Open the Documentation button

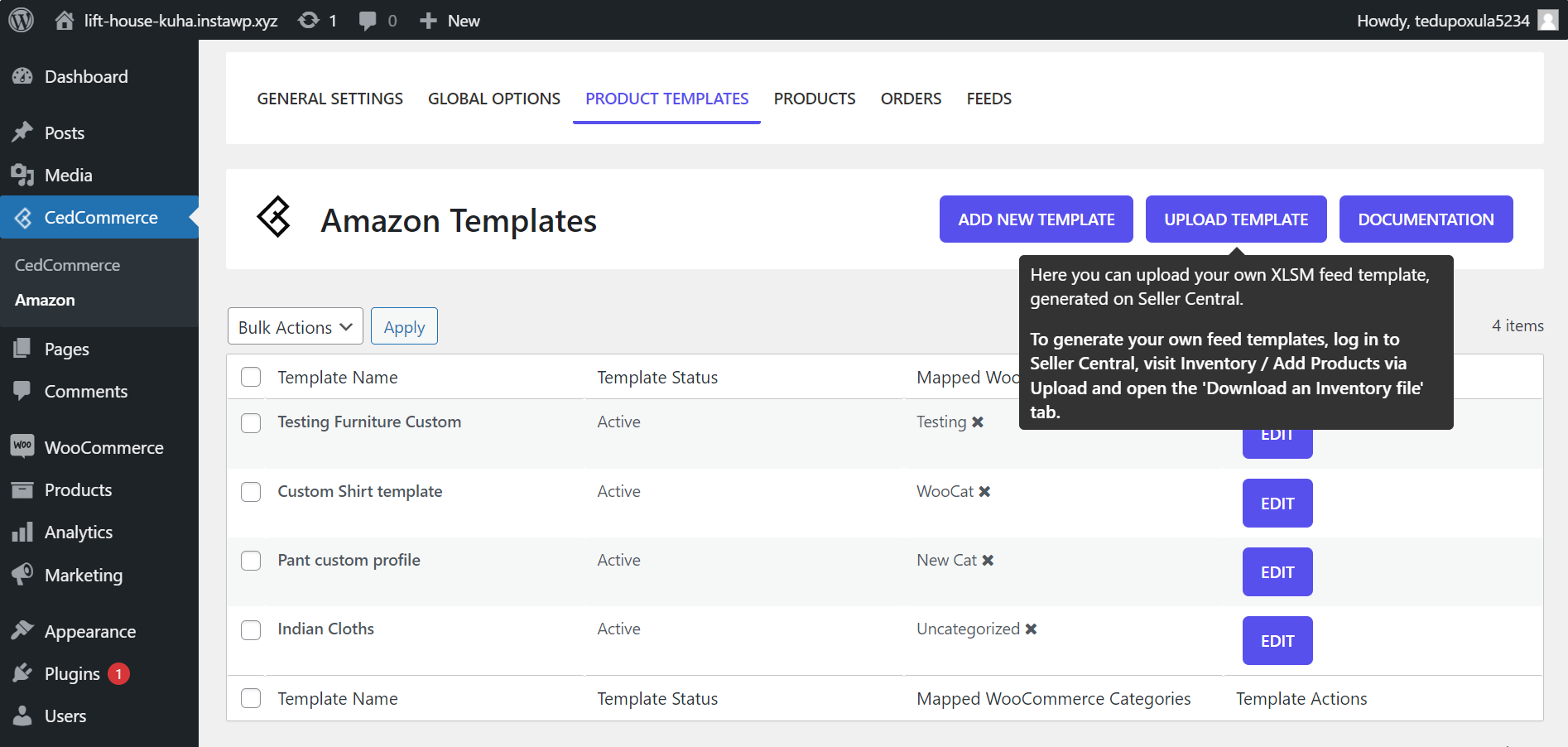point(1426,219)
